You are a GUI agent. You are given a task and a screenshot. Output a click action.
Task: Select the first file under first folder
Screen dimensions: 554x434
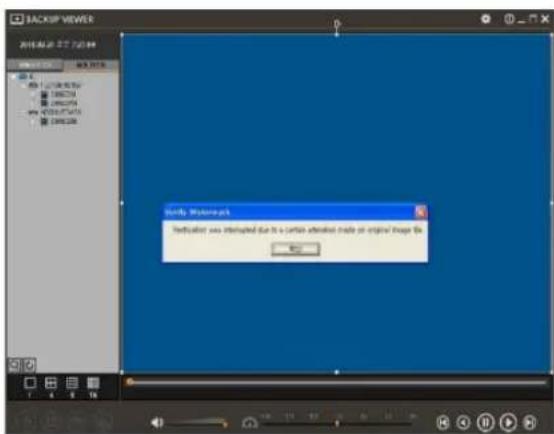tap(59, 94)
